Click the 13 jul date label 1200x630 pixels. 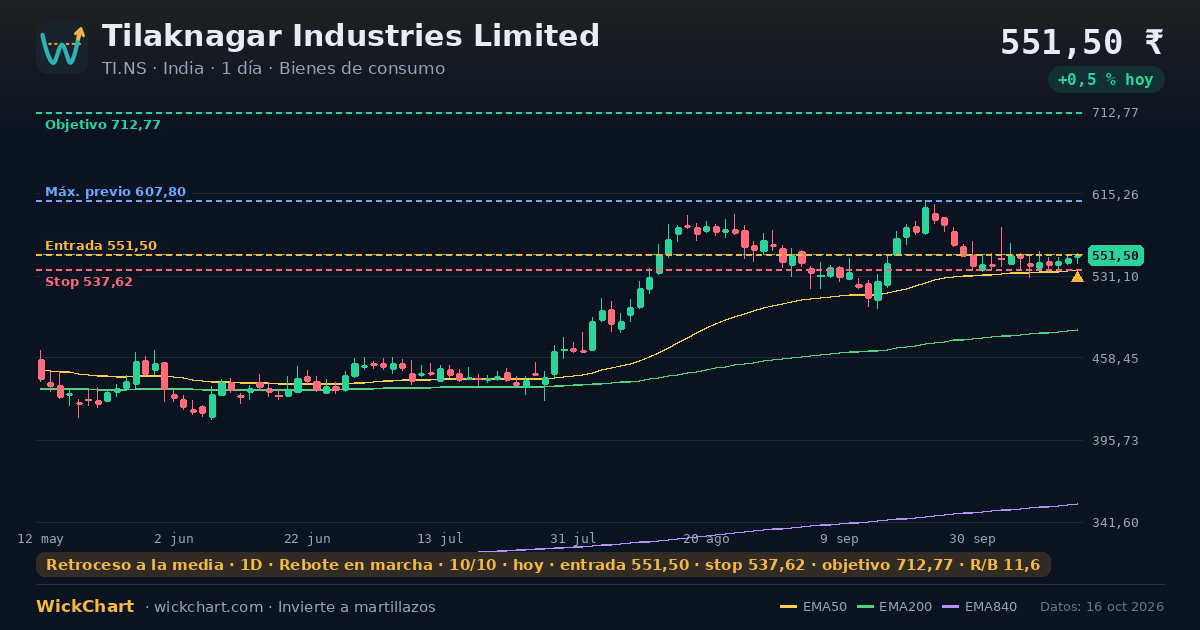coord(440,539)
